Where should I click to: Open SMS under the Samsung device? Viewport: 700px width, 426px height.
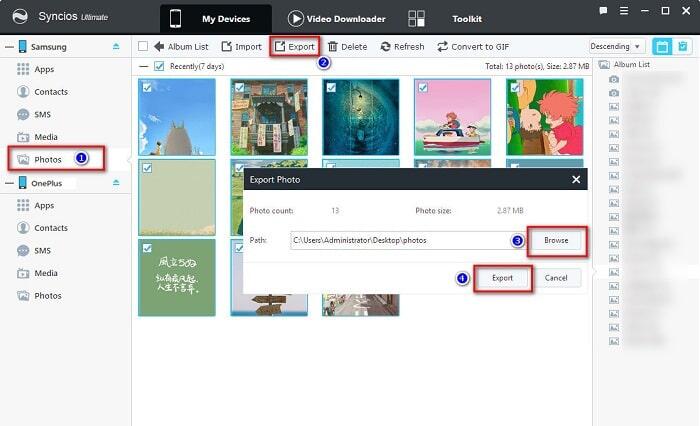click(44, 114)
